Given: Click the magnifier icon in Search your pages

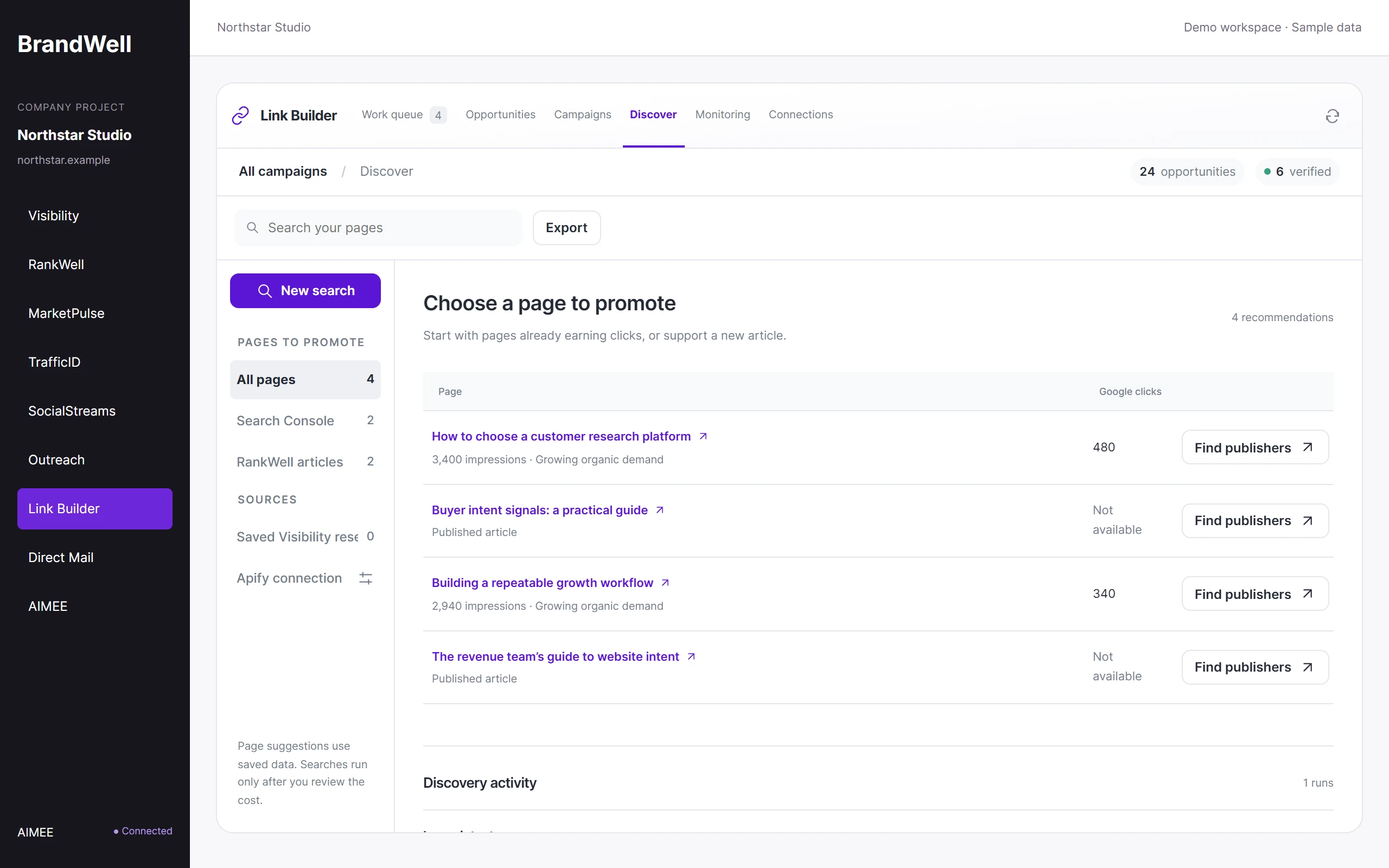Looking at the screenshot, I should click(x=252, y=228).
